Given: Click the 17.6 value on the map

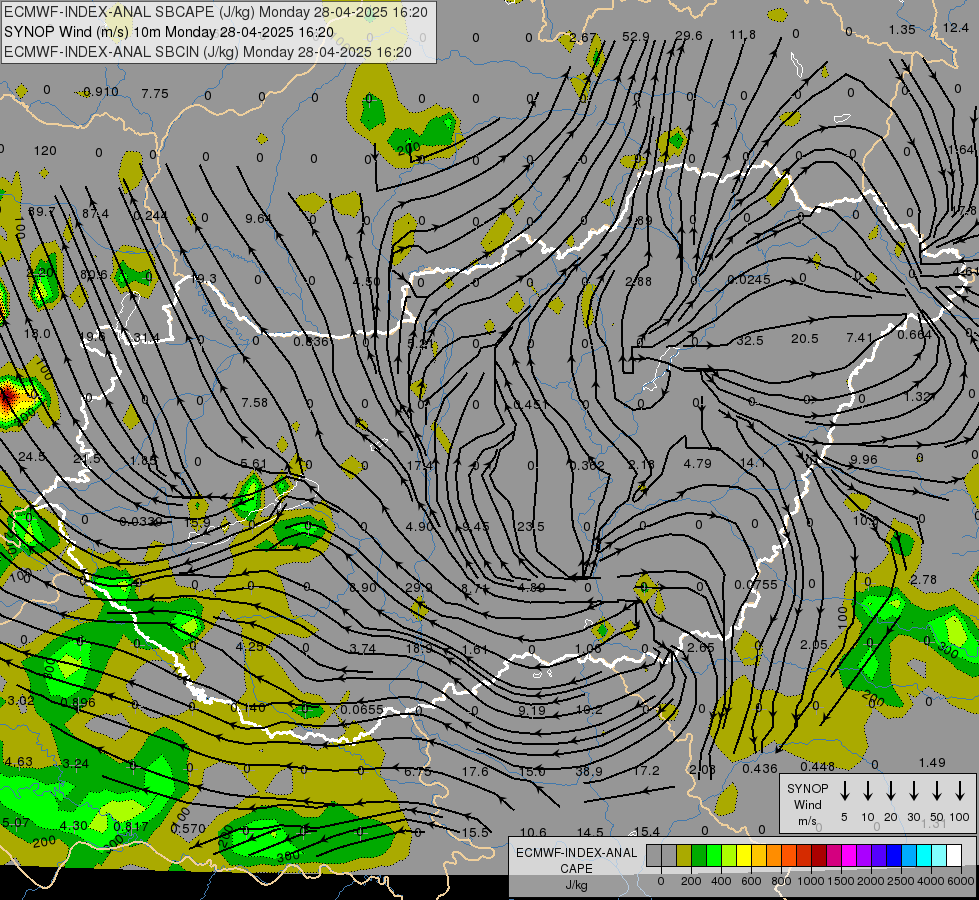Looking at the screenshot, I should [475, 771].
